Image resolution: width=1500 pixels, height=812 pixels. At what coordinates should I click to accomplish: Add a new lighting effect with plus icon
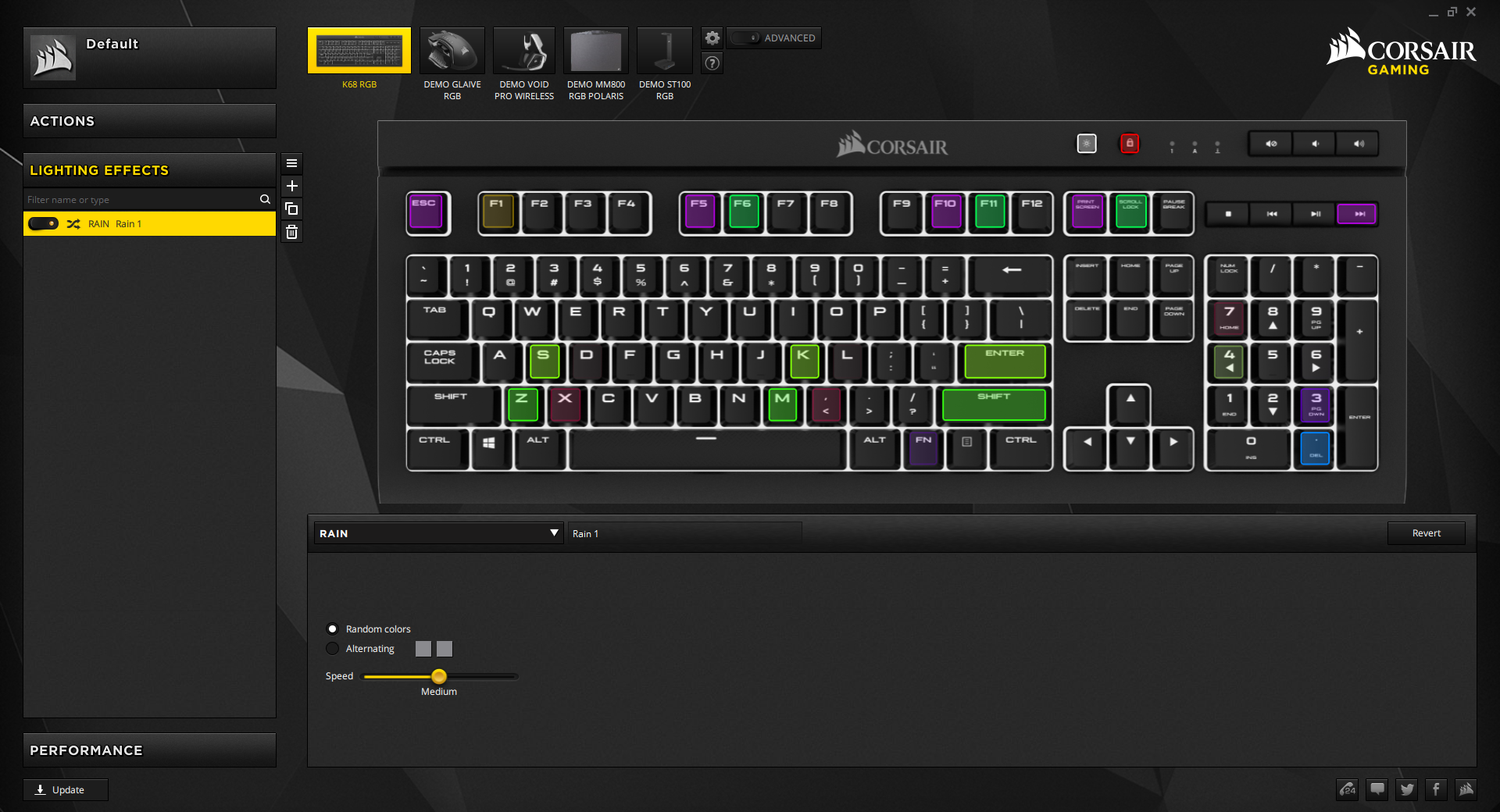point(291,186)
